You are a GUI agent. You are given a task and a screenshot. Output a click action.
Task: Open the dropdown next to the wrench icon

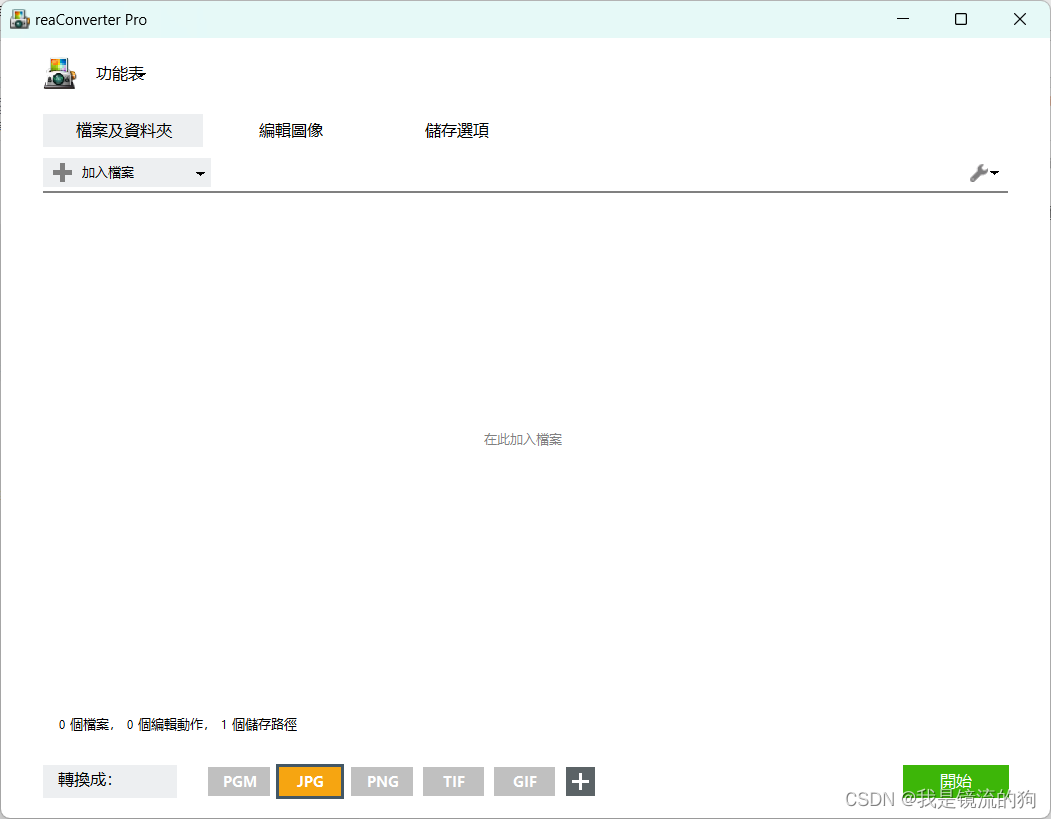click(x=993, y=172)
